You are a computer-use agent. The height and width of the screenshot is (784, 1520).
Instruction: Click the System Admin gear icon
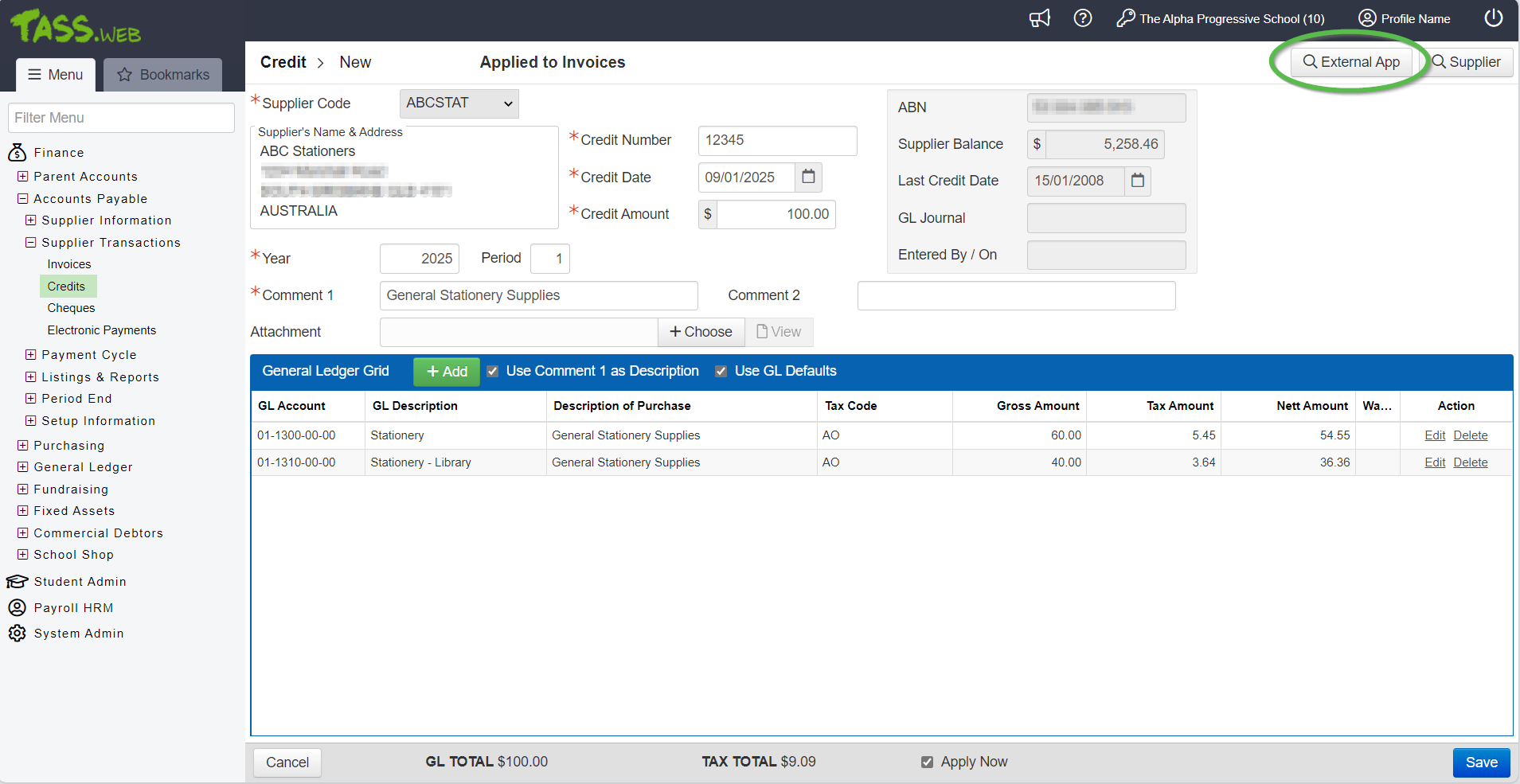[x=17, y=633]
